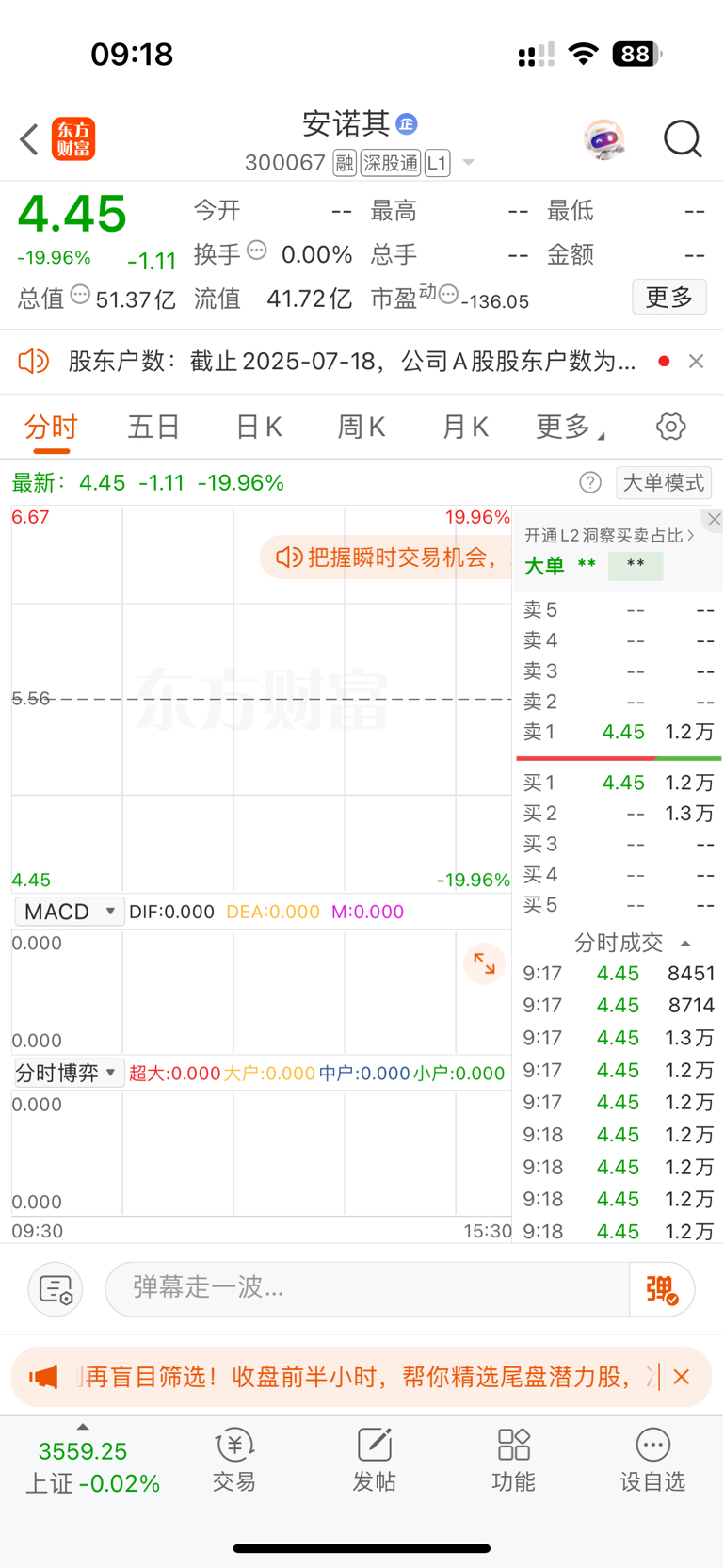Tap the 4.45 current price
The image size is (724, 1568).
72,214
